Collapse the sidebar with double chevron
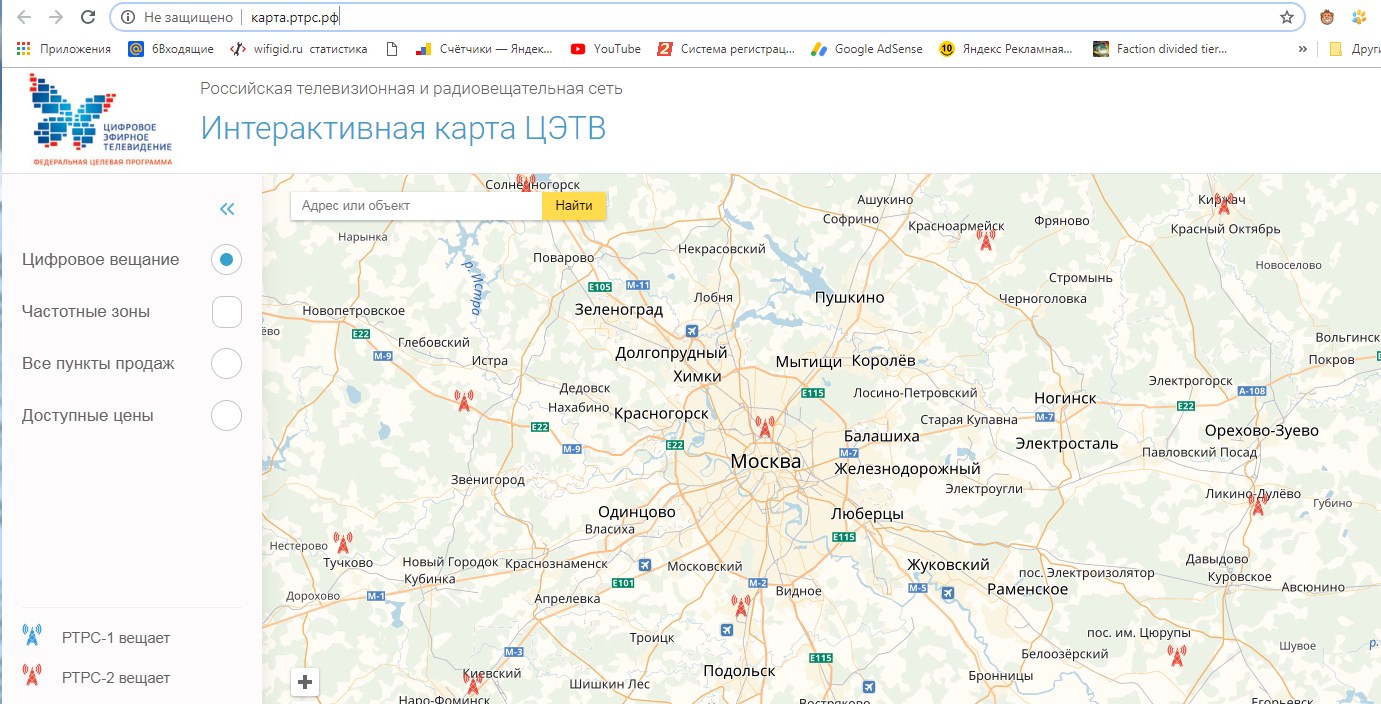1381x704 pixels. [227, 209]
